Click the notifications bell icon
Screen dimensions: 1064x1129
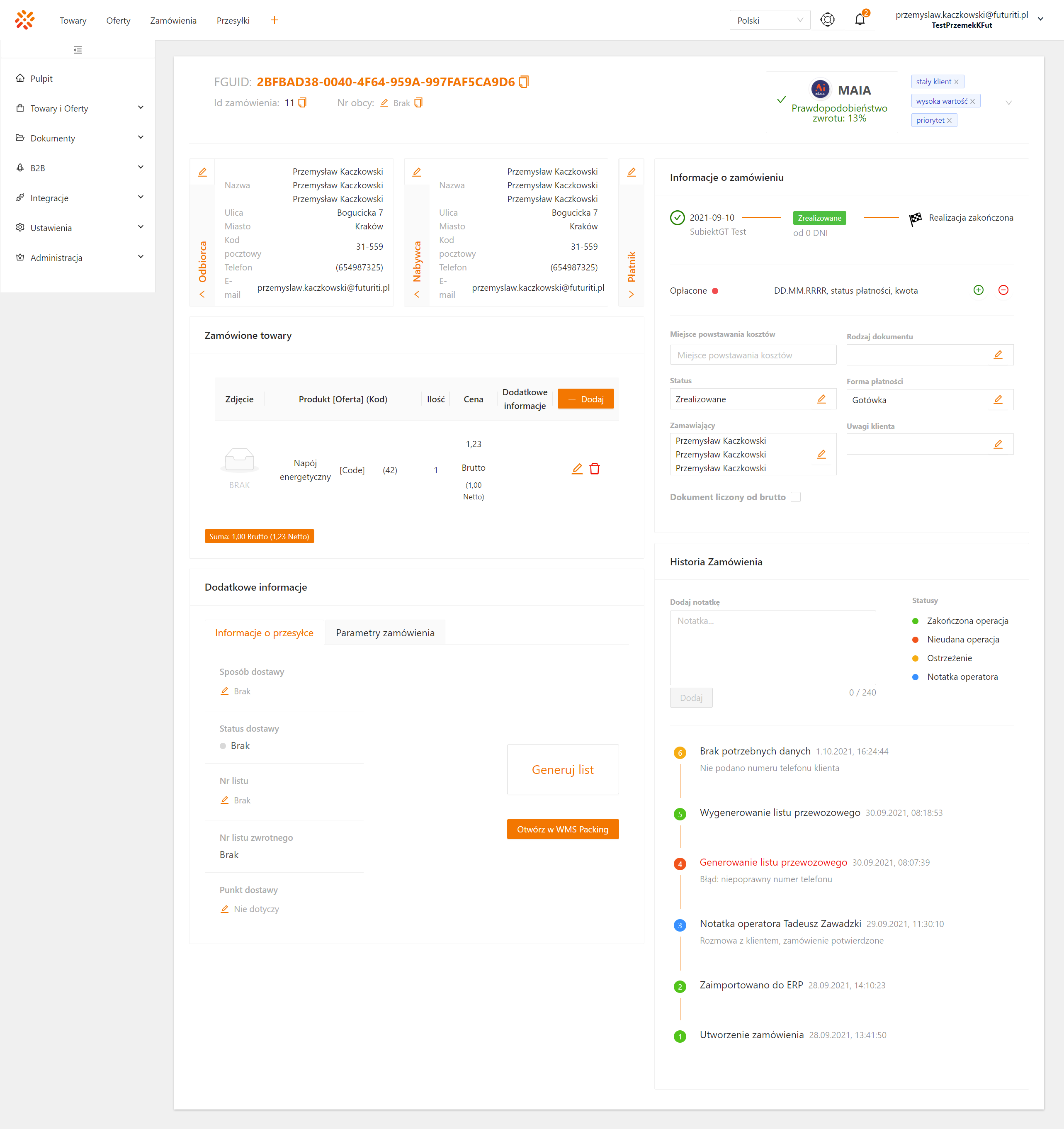tap(860, 20)
